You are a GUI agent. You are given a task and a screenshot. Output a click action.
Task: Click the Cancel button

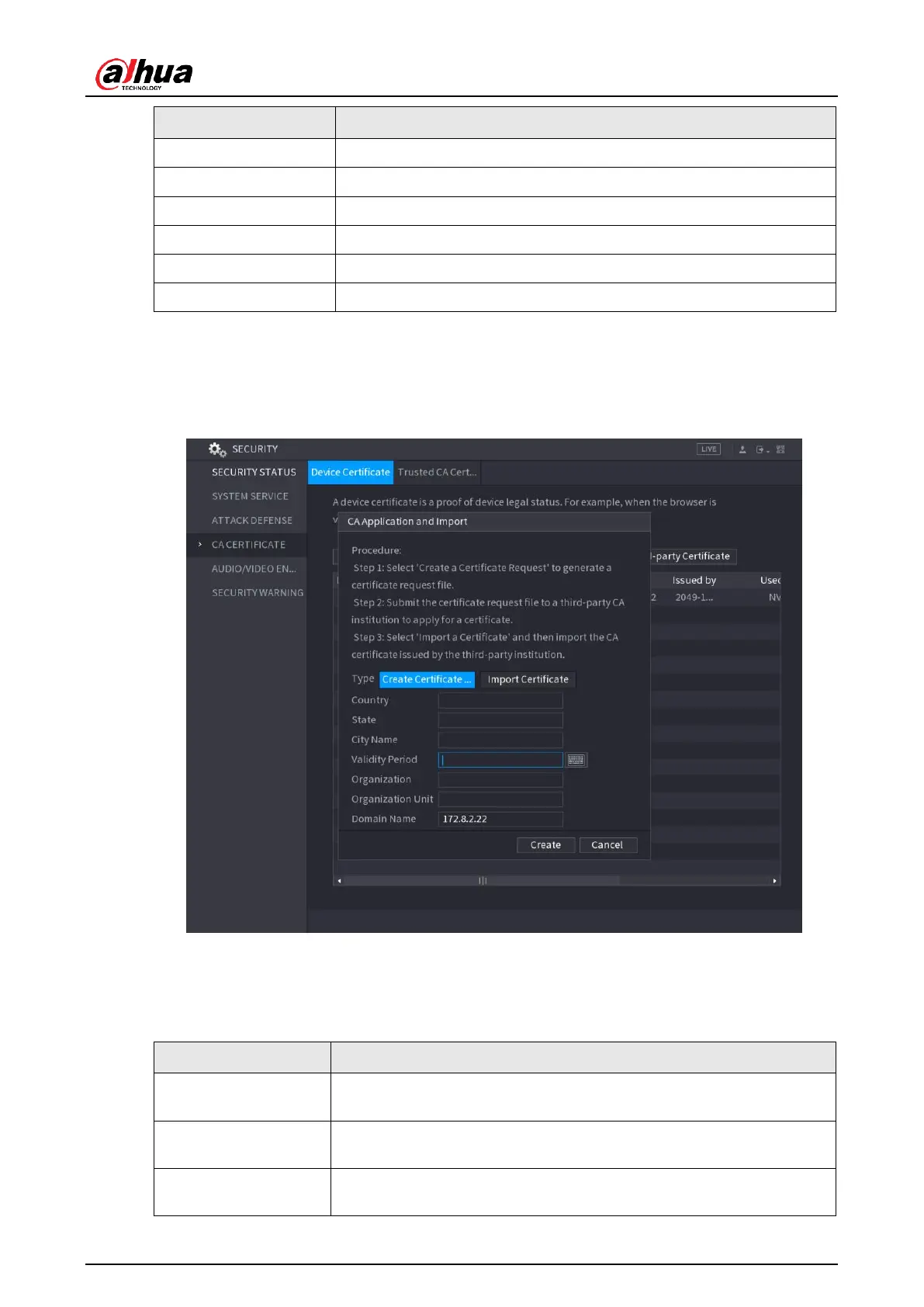coord(607,845)
